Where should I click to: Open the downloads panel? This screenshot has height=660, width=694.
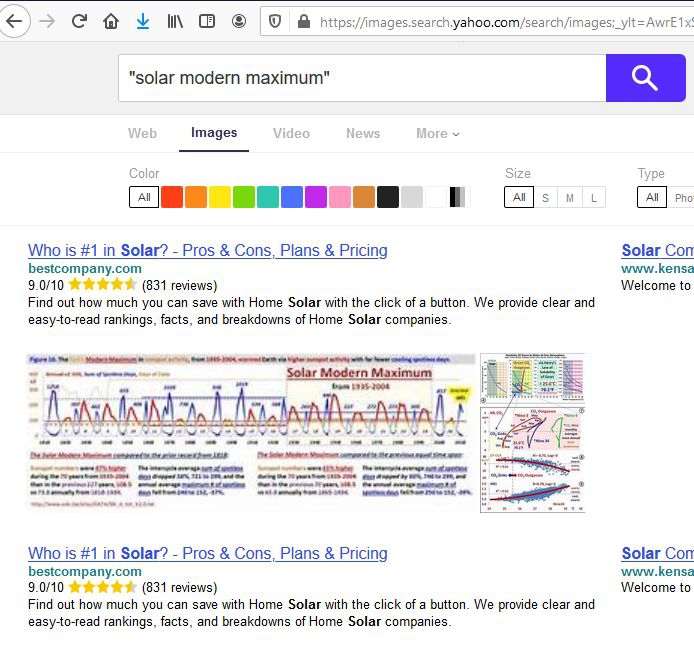[143, 21]
